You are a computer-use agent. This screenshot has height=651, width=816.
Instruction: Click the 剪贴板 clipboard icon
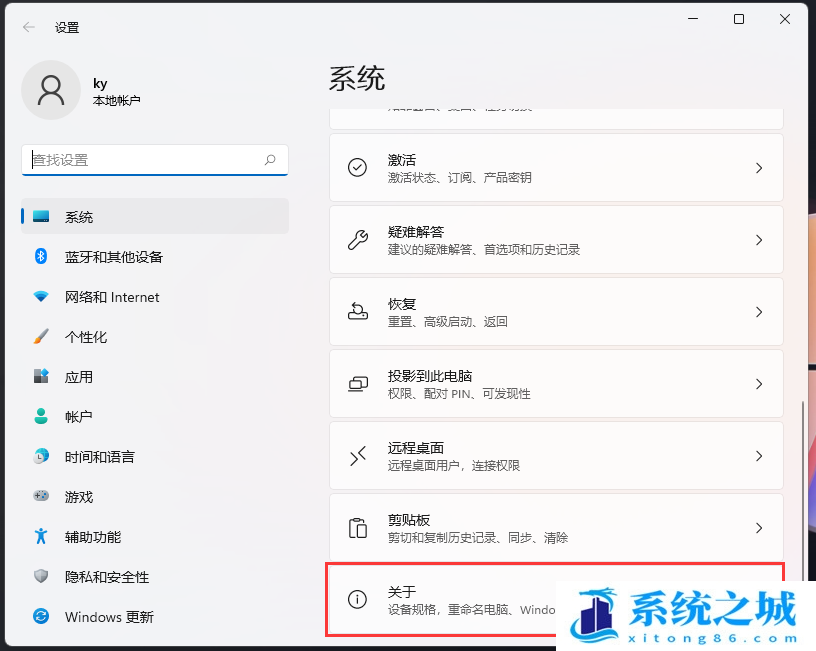(358, 528)
